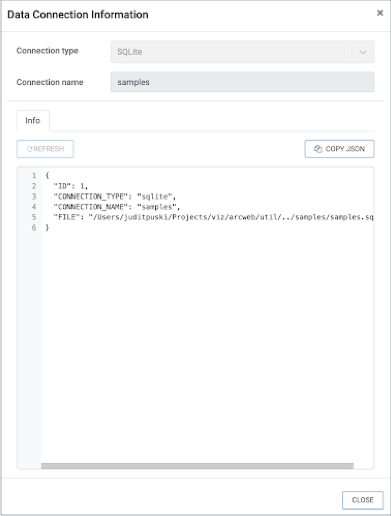The image size is (391, 516).
Task: Click the copy icon beside COPY JSON
Action: 318,149
